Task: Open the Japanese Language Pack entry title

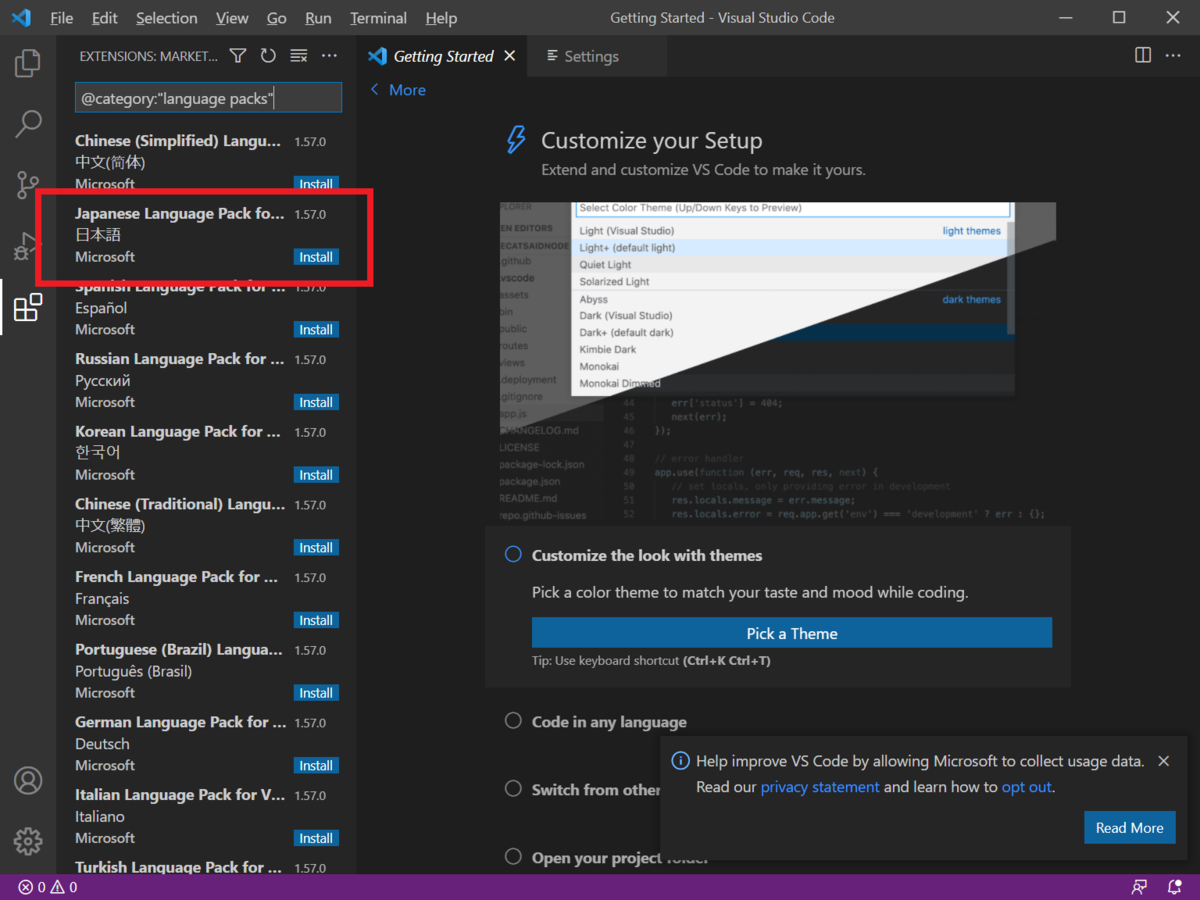Action: tap(180, 214)
